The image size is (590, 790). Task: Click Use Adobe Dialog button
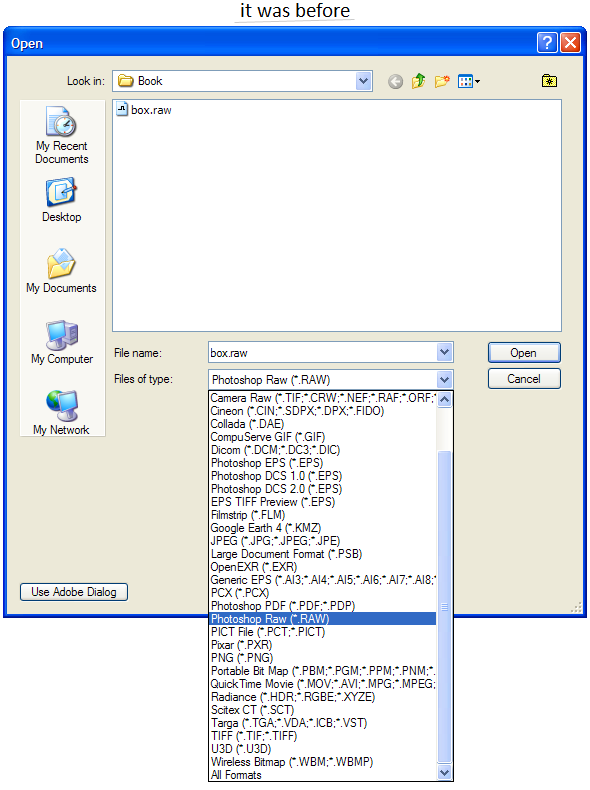coord(74,591)
